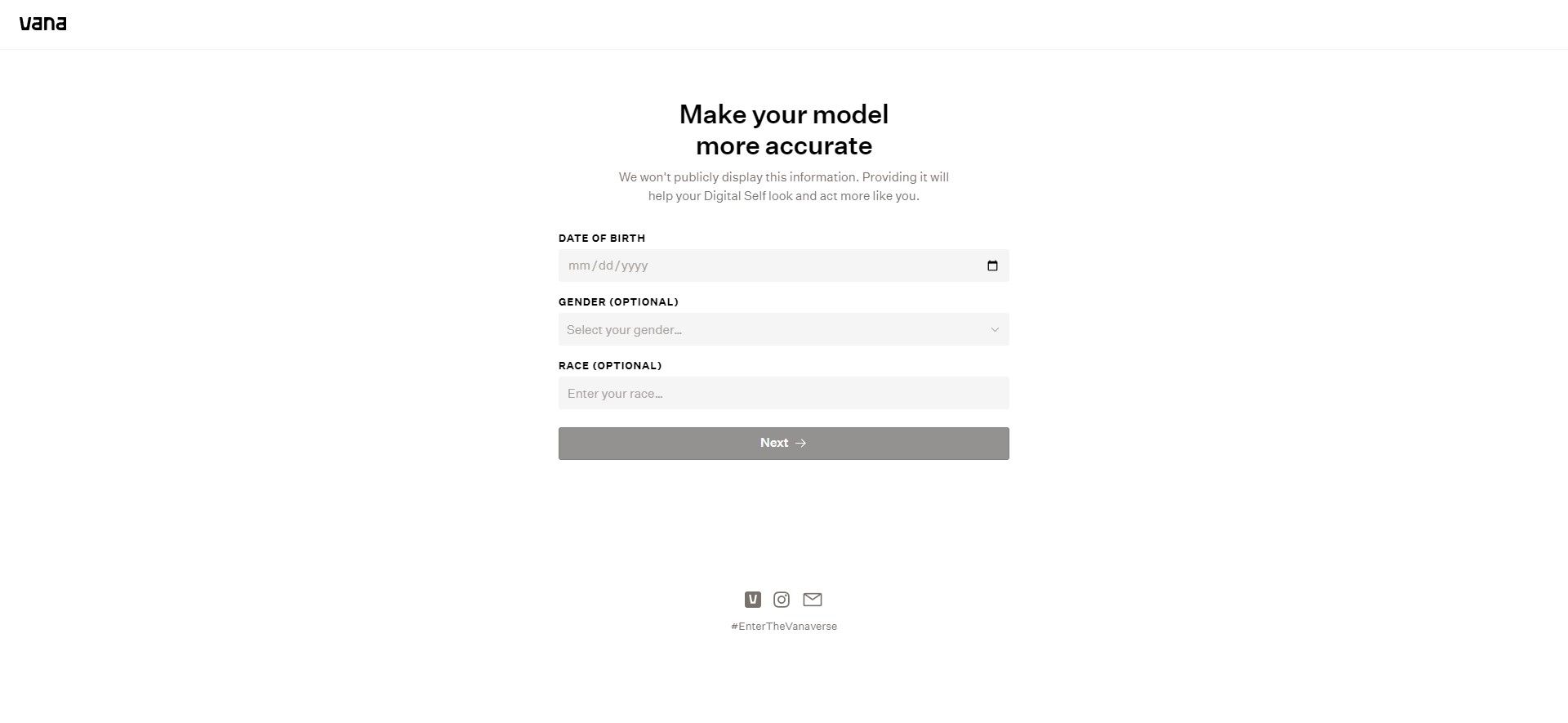
Task: Click the 'Enter your race...' text field
Action: tap(783, 393)
